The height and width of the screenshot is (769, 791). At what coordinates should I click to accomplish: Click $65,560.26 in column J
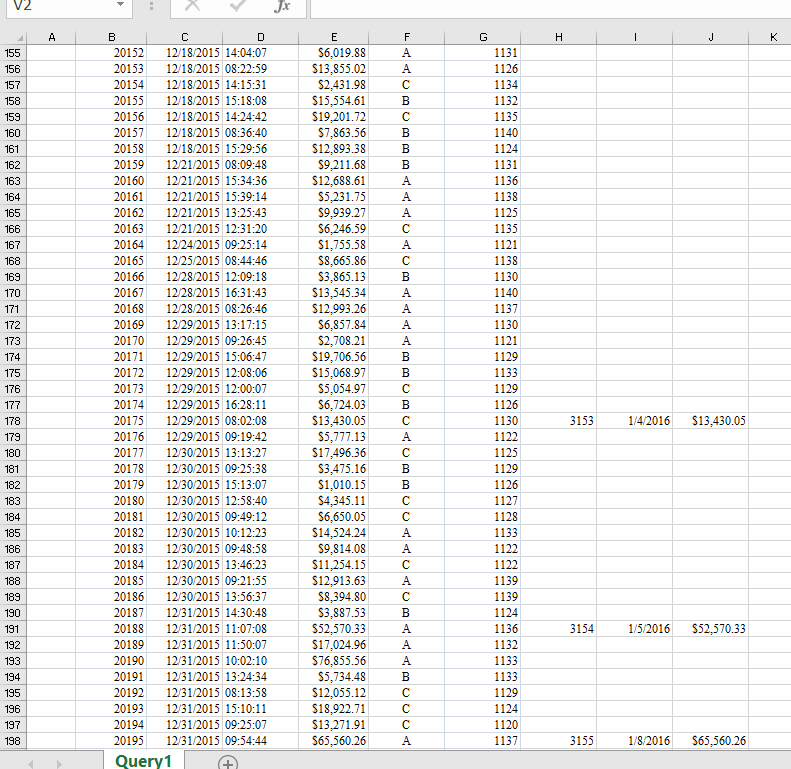pyautogui.click(x=711, y=741)
